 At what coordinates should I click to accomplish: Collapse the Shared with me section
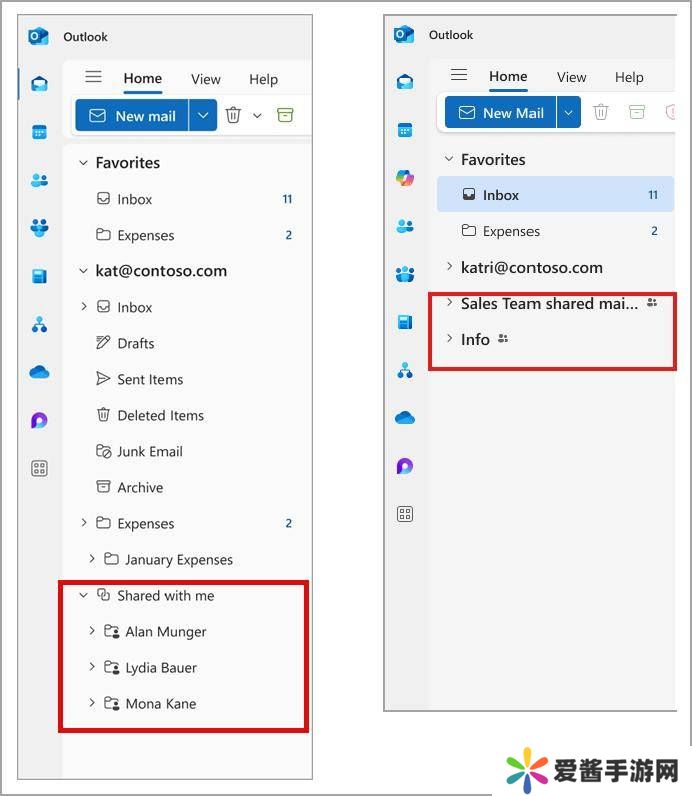(x=84, y=595)
